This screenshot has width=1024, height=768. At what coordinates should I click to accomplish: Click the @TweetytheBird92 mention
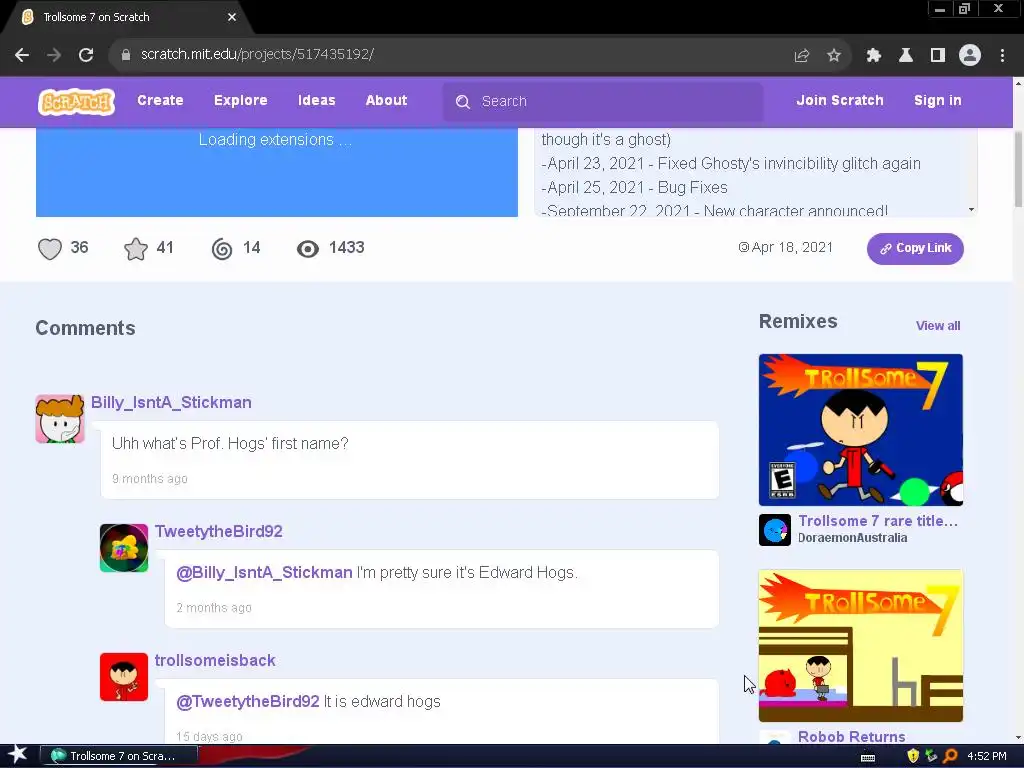(x=248, y=701)
